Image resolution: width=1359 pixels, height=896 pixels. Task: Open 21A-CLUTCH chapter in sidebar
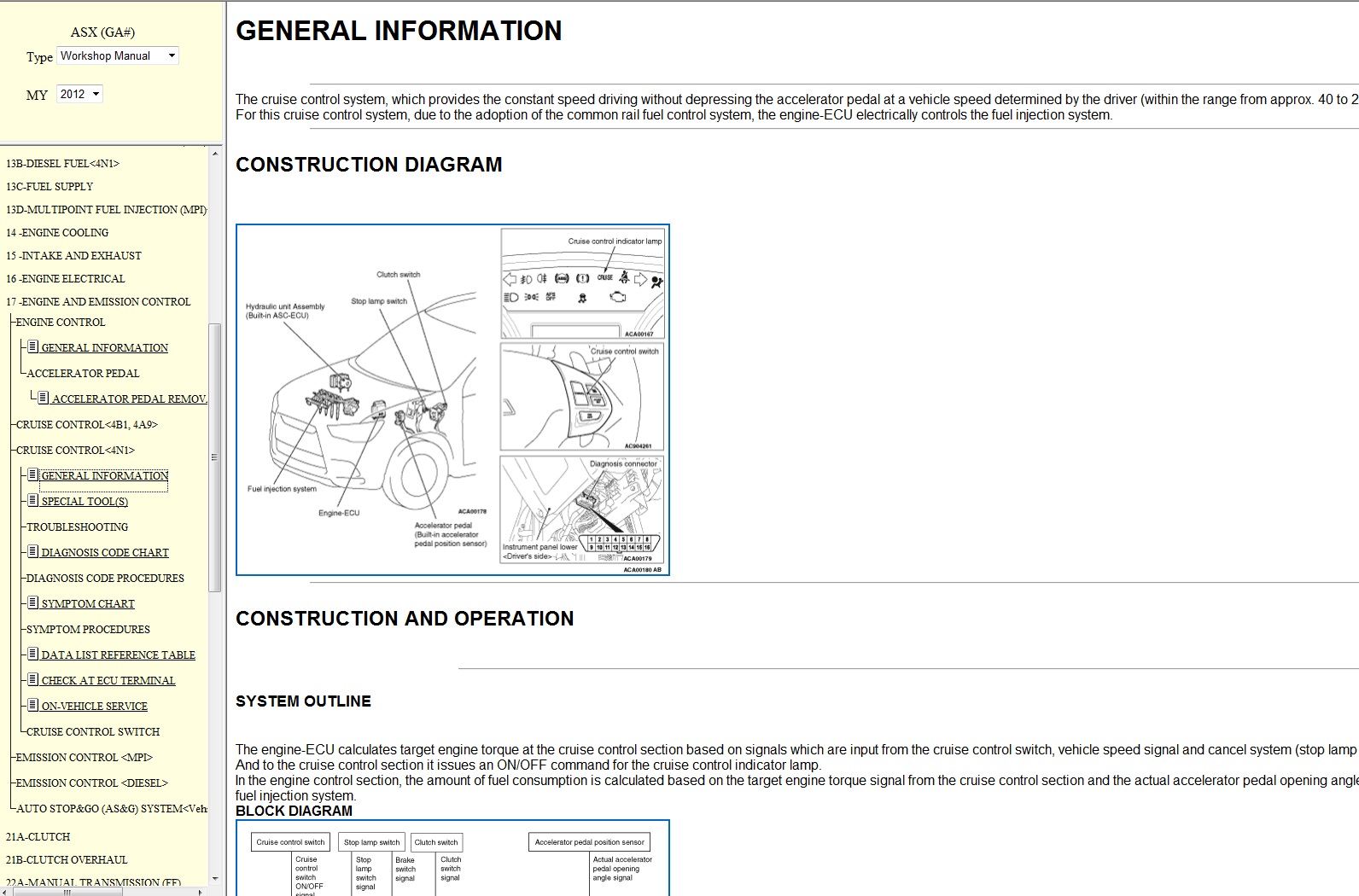tap(38, 837)
